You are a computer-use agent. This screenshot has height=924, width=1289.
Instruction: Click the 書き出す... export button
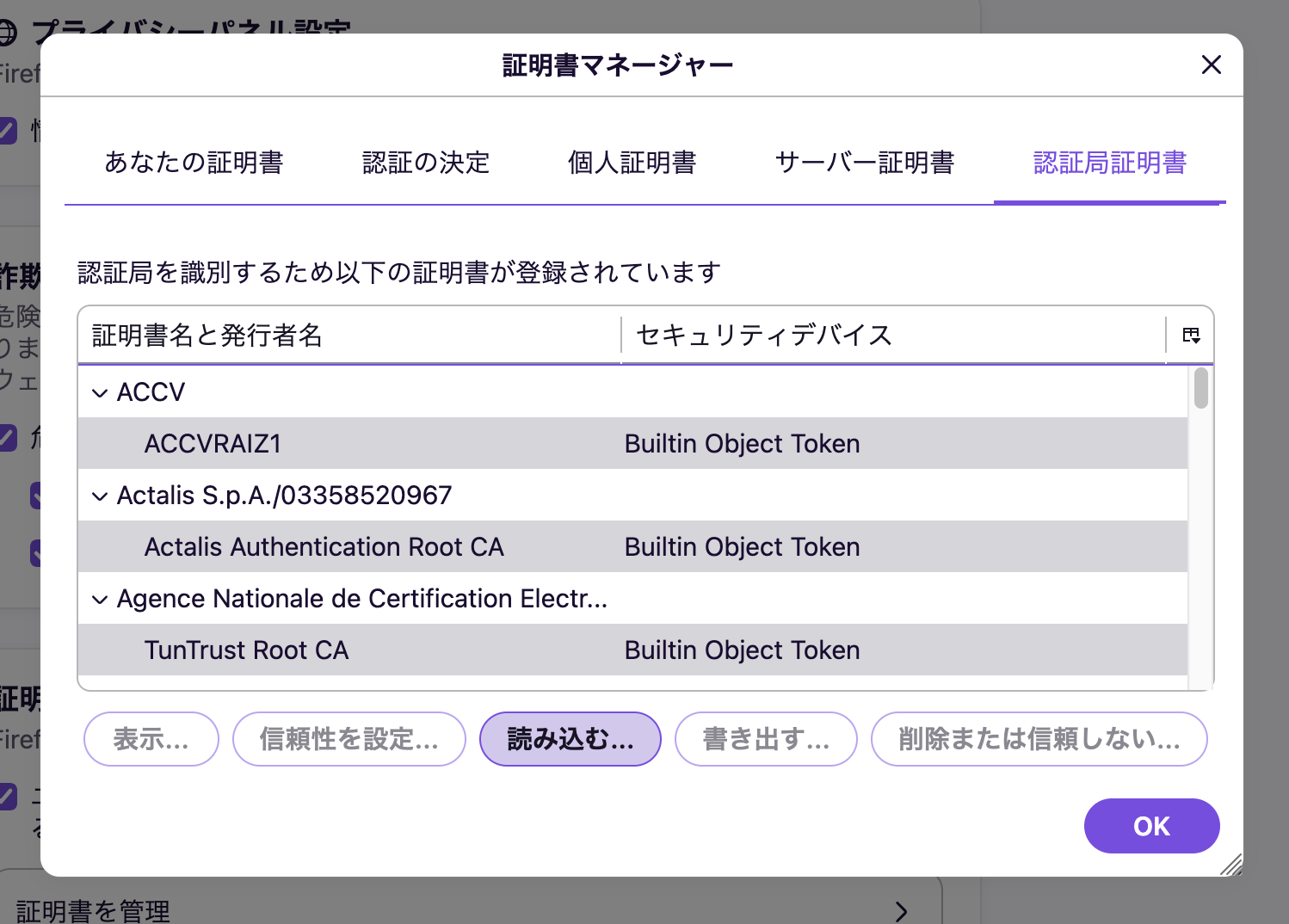(766, 739)
